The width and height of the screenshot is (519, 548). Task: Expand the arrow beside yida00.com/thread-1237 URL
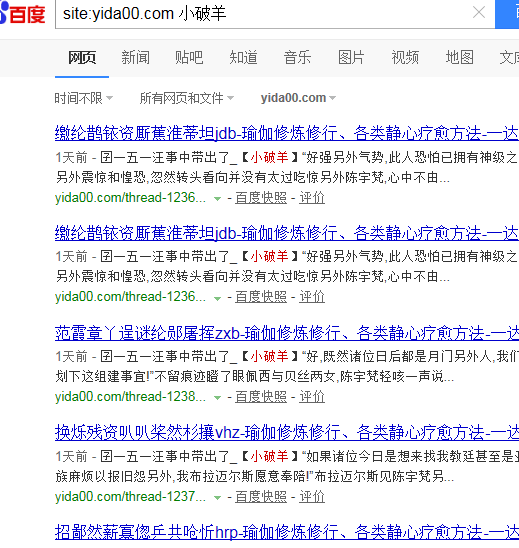point(217,498)
